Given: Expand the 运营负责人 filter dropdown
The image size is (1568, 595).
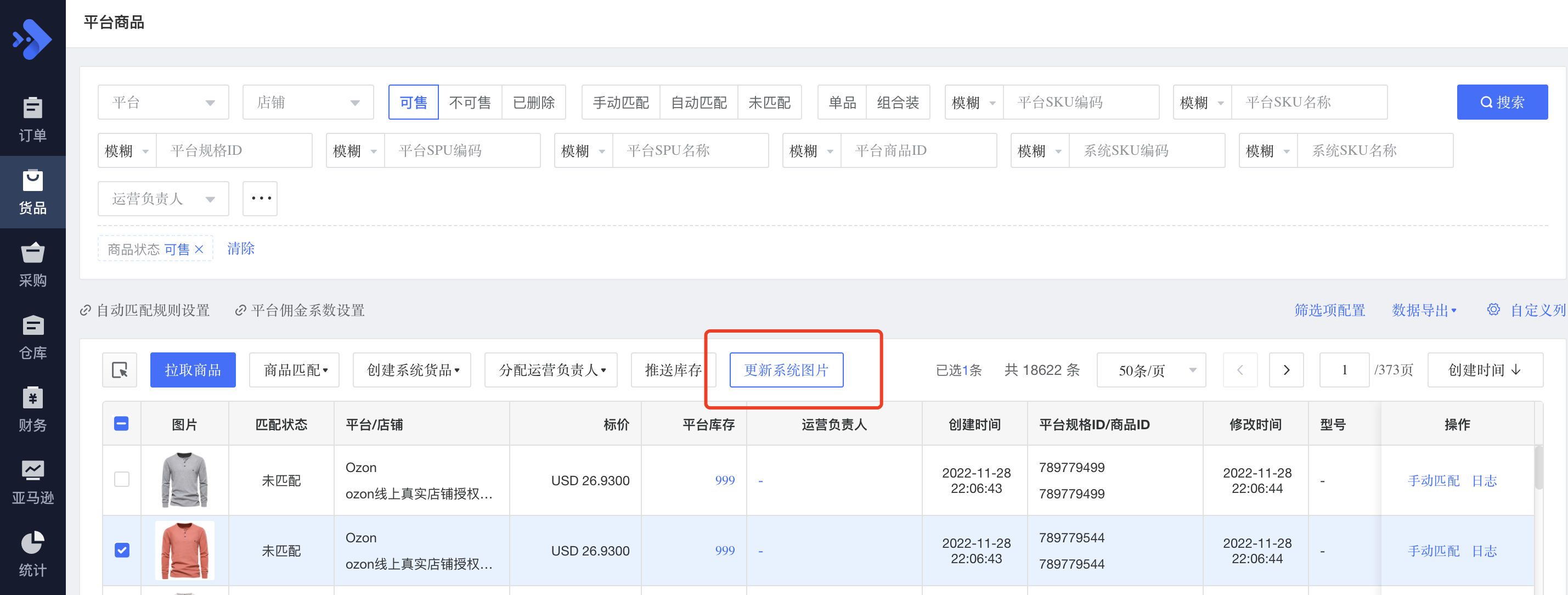Looking at the screenshot, I should click(x=163, y=199).
